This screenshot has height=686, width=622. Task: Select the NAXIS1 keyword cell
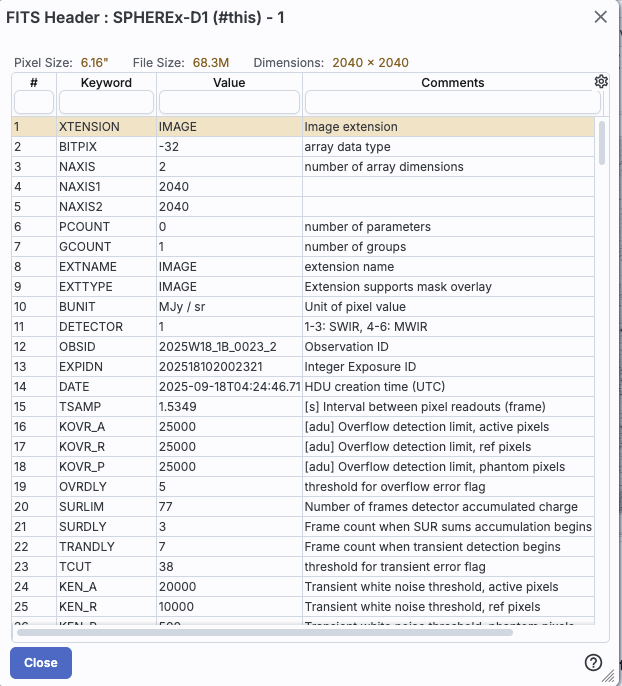[106, 187]
